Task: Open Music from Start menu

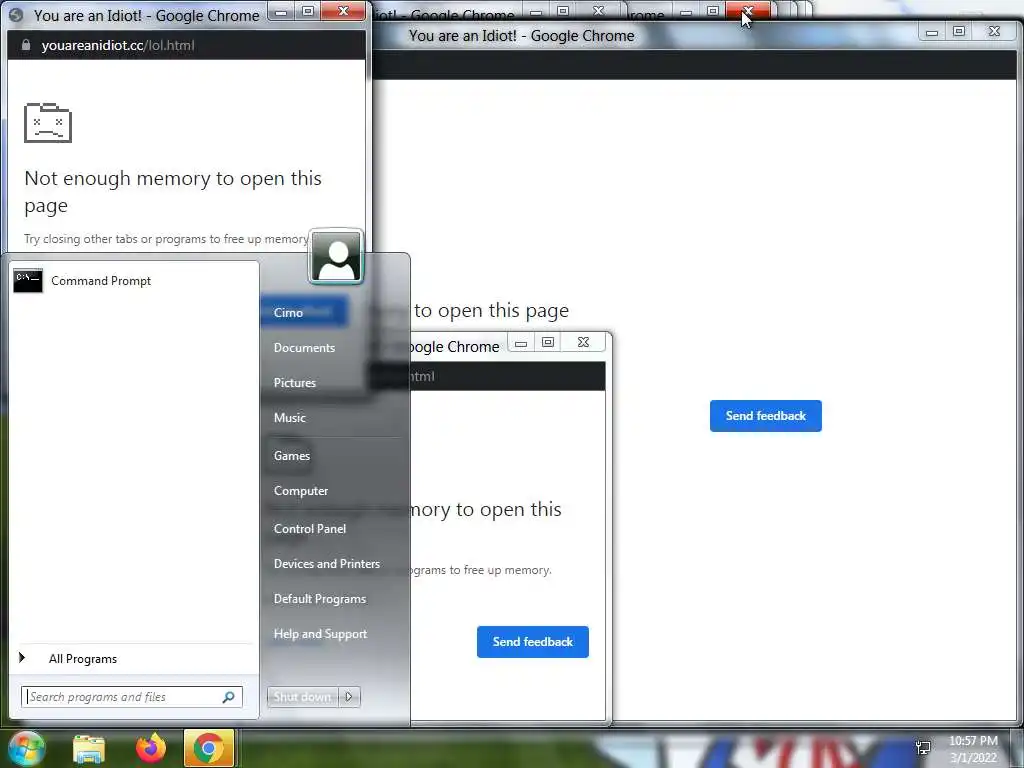Action: pos(289,417)
